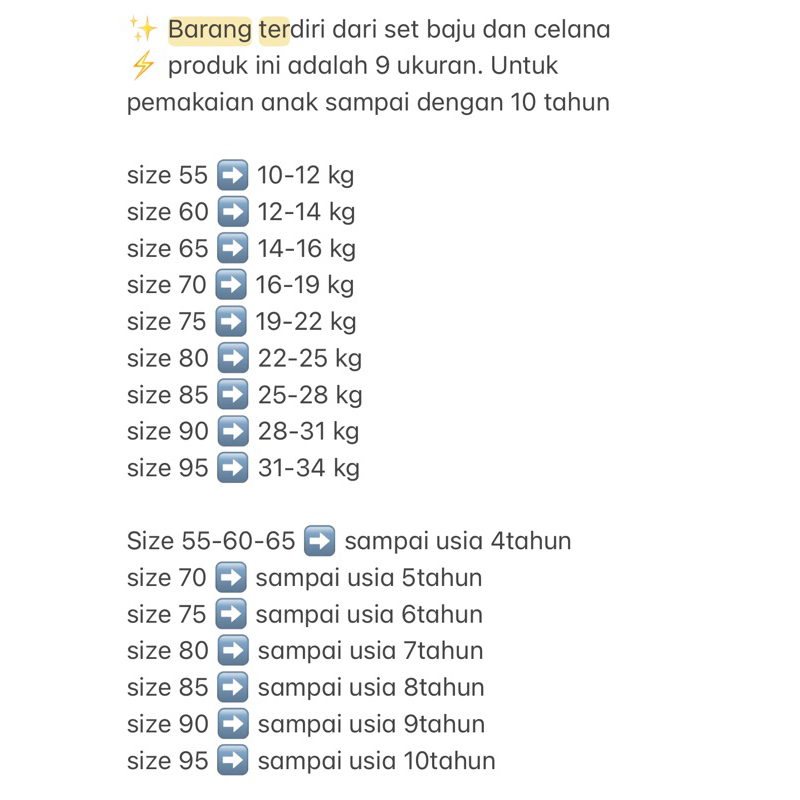The height and width of the screenshot is (800, 800).
Task: Click arrow emoji before sampai usia 10tahun
Action: 233,760
